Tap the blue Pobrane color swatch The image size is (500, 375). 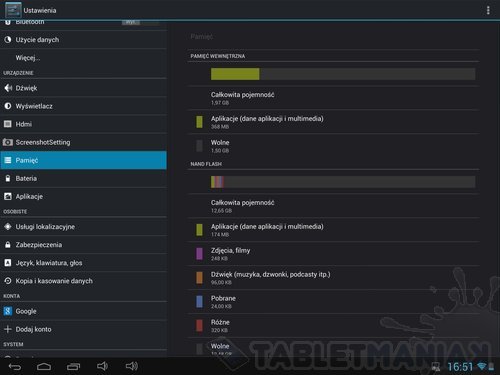pos(199,302)
